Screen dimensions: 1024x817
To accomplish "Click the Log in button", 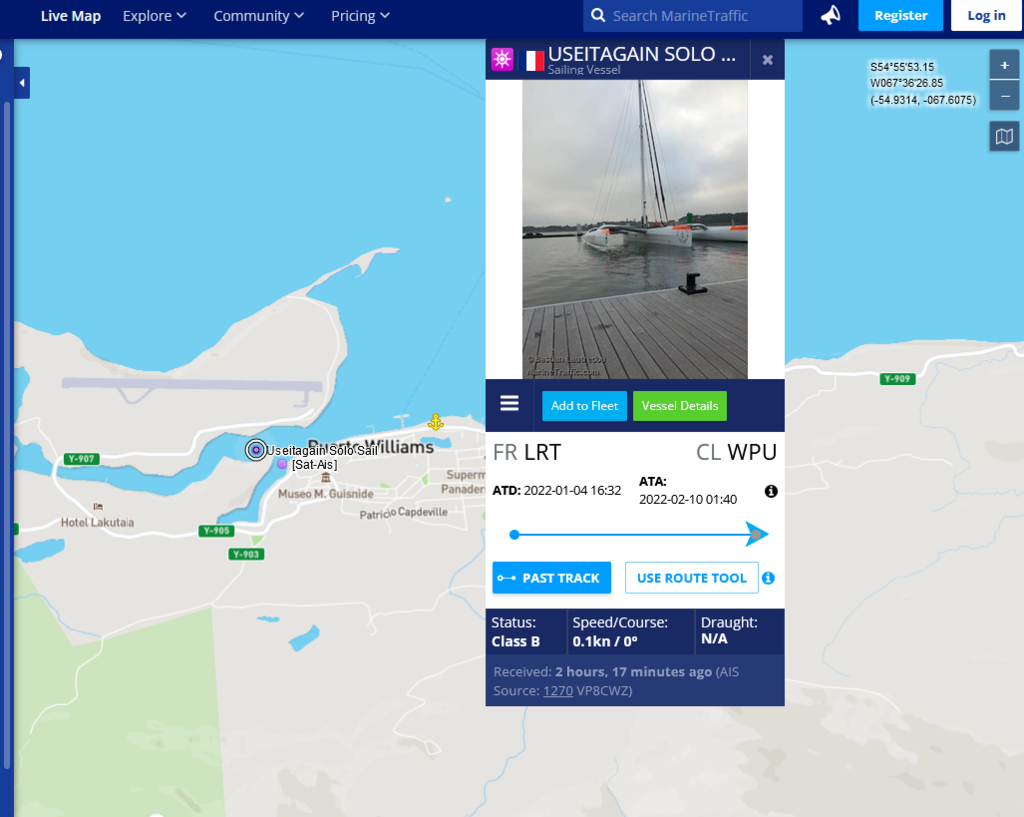I will tap(986, 15).
